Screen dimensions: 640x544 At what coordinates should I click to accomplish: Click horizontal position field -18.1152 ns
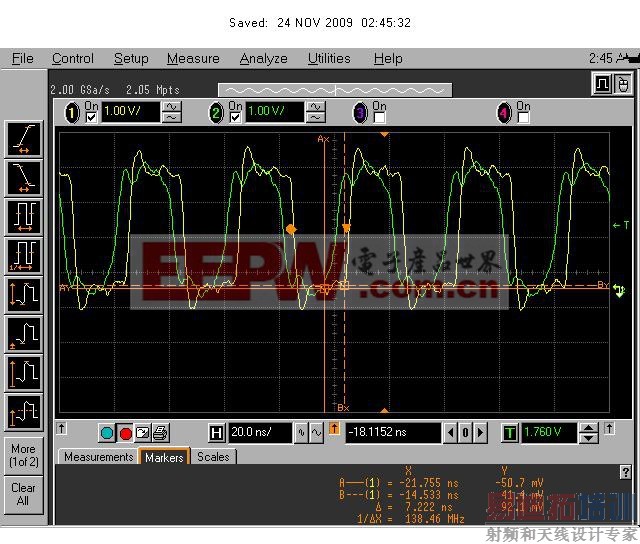pos(393,433)
